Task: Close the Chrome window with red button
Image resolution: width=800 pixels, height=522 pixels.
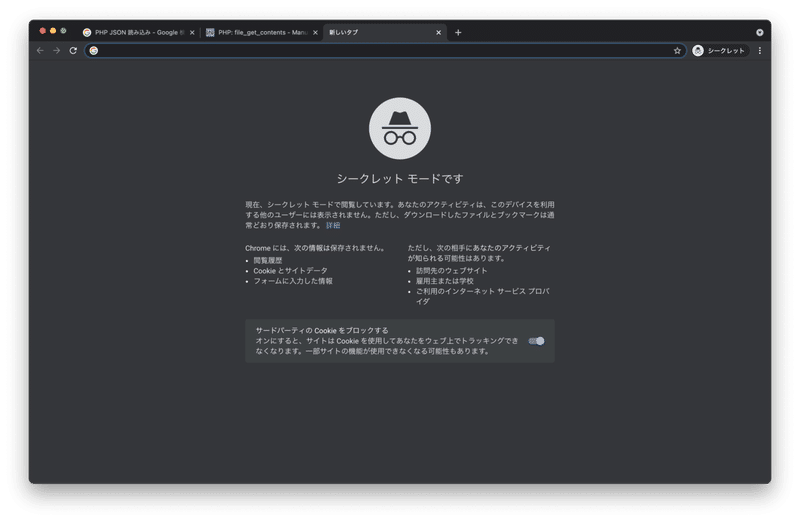Action: [42, 31]
